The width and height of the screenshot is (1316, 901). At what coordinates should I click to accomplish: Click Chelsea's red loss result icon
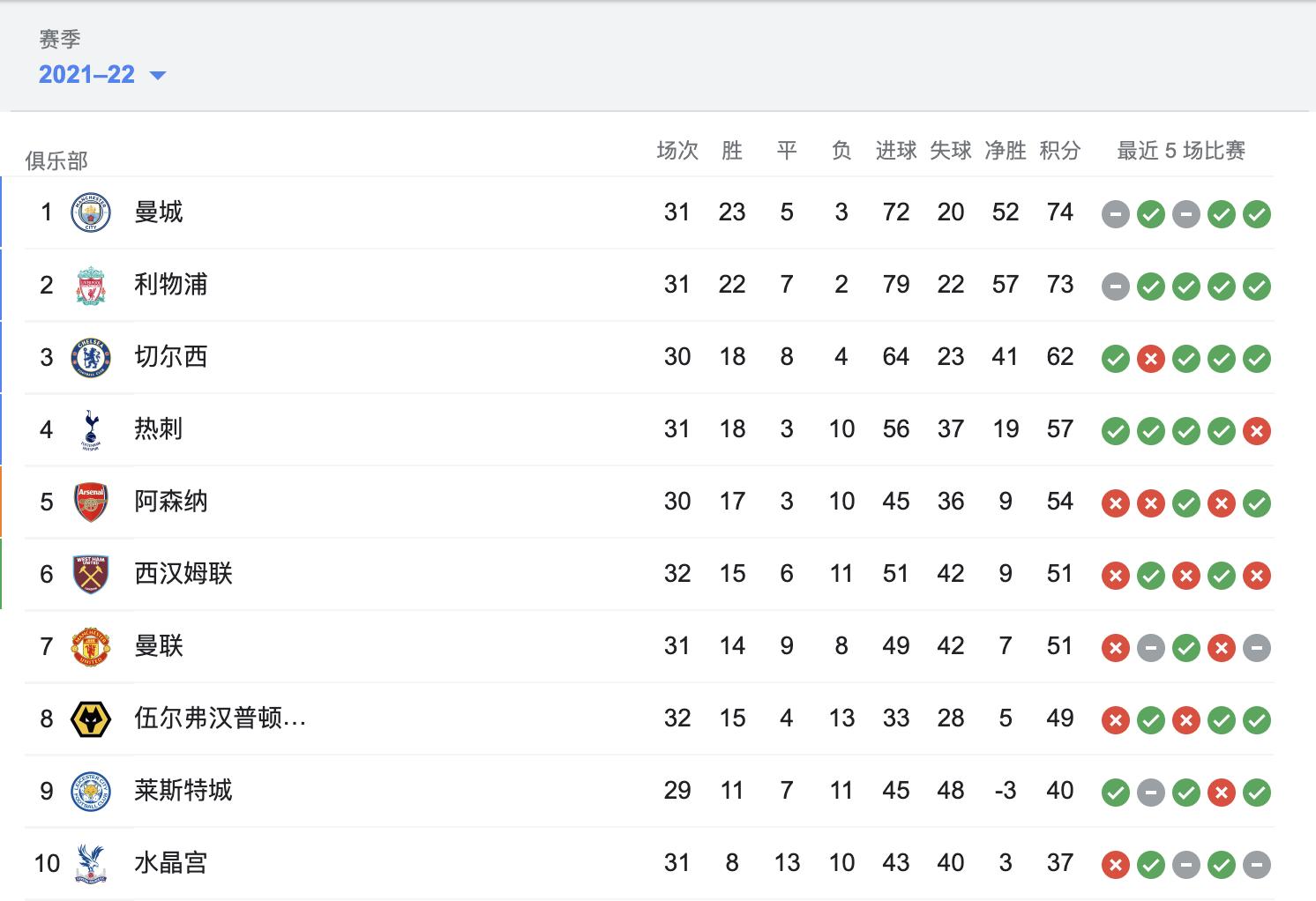[1151, 359]
